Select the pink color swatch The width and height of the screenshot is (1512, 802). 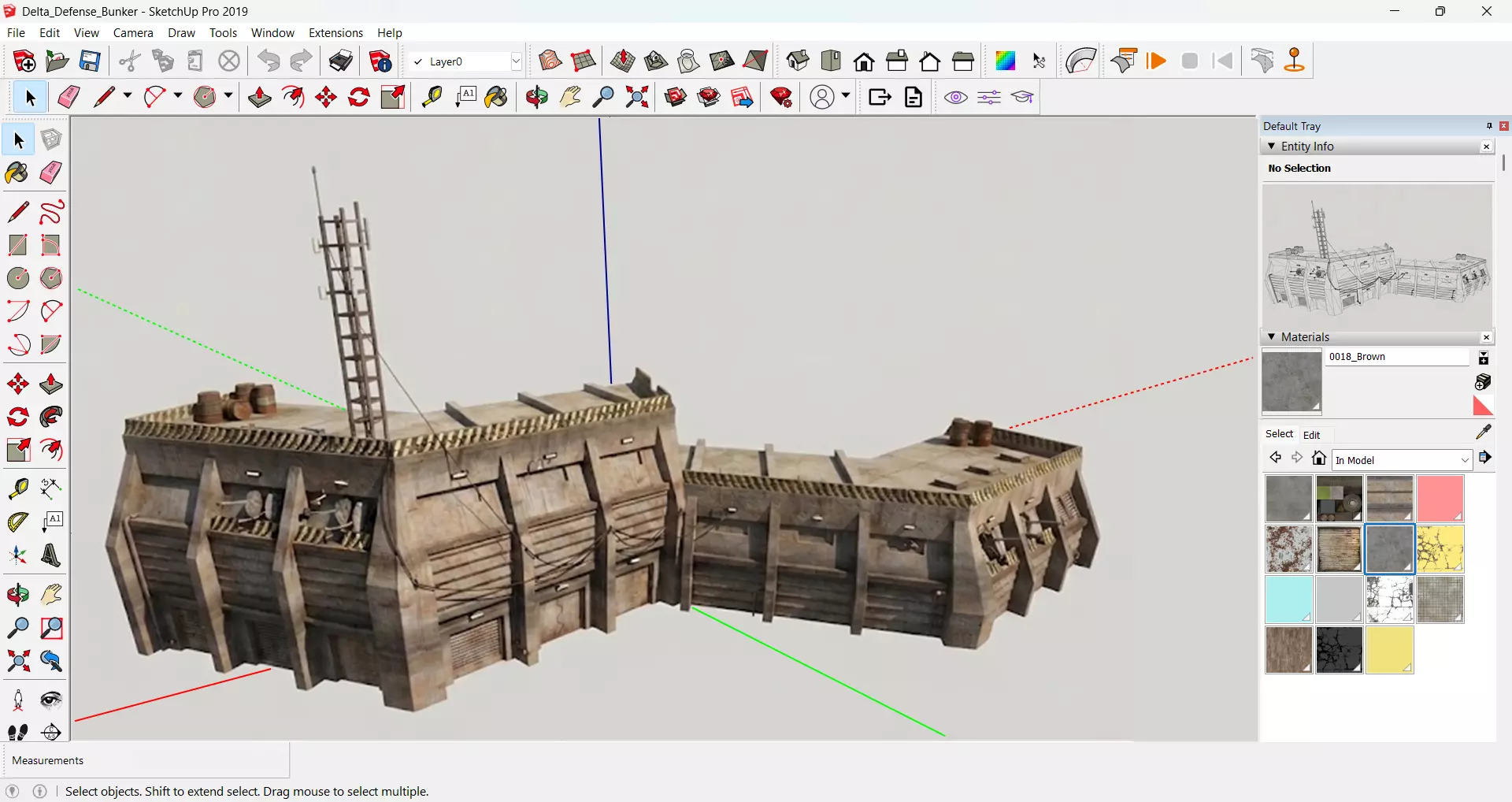pos(1440,498)
